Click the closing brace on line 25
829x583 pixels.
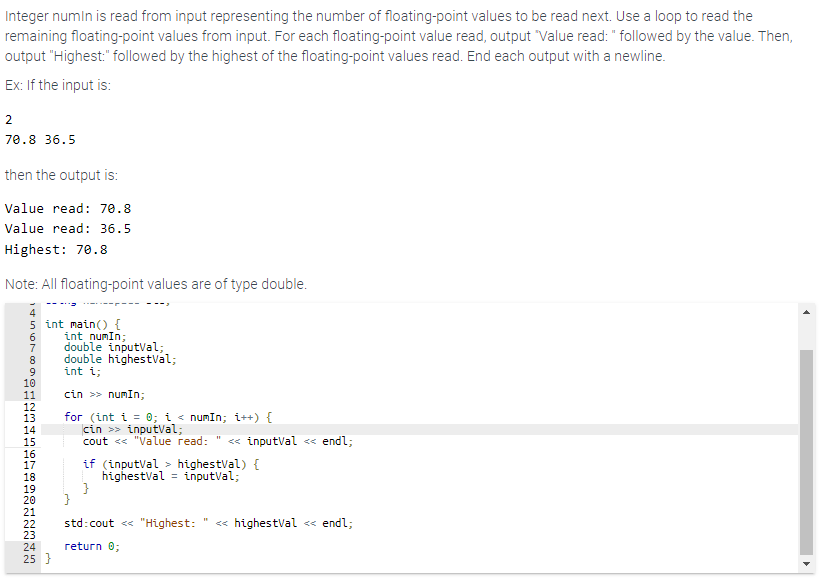48,558
